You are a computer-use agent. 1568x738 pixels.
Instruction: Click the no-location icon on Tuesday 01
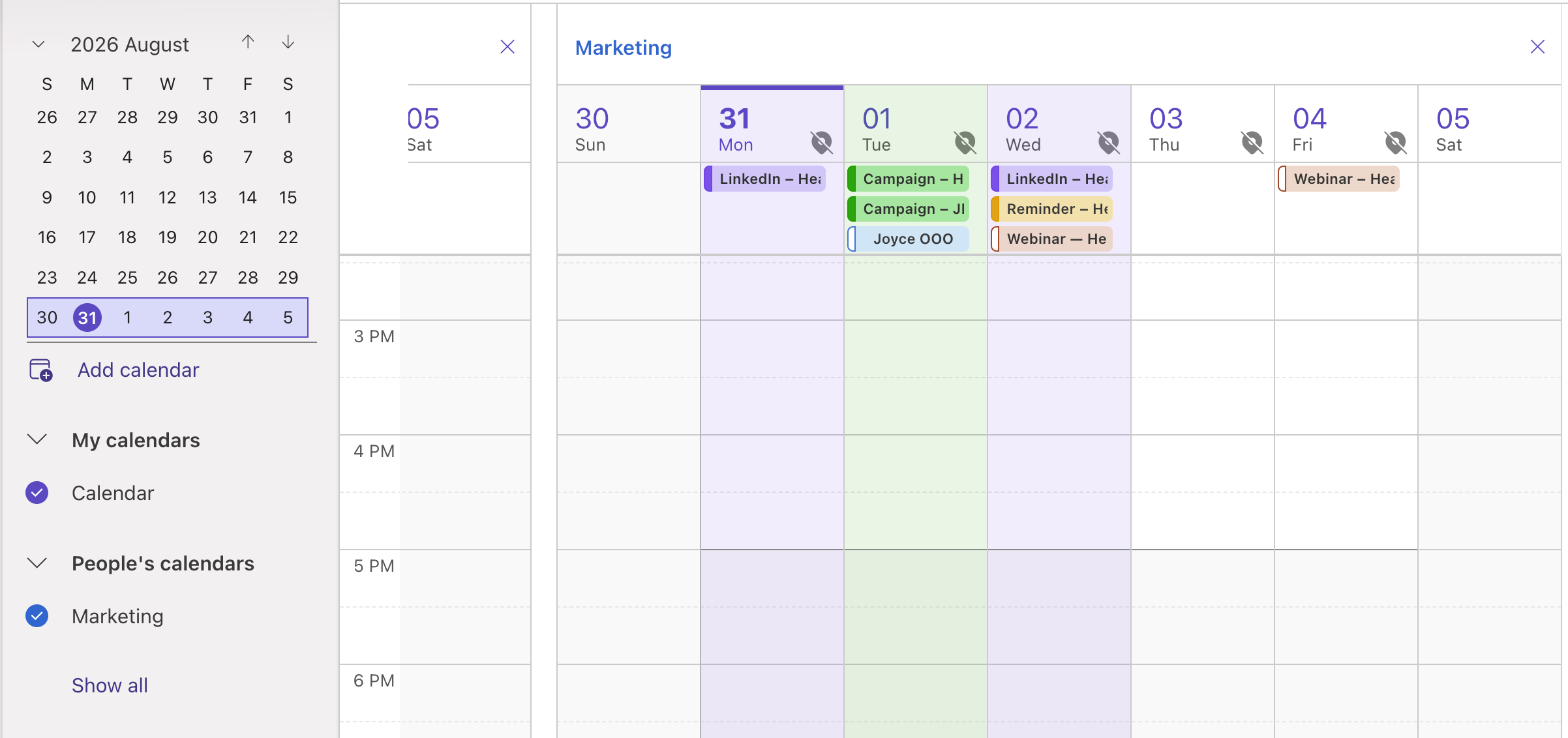965,142
